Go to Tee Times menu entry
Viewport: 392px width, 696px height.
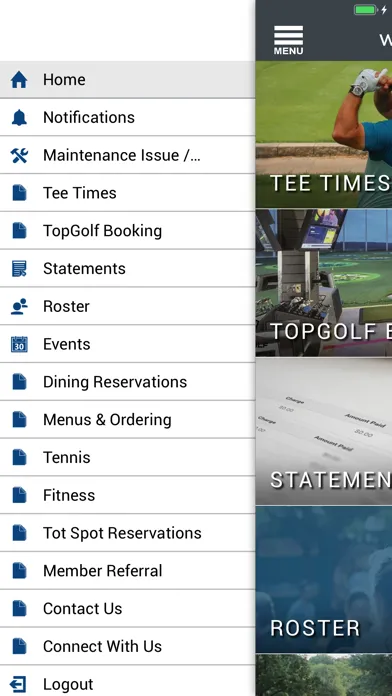[127, 193]
